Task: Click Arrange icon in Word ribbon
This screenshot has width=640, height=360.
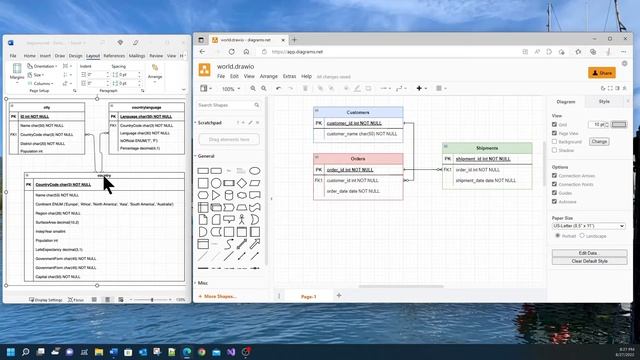Action: coord(155,72)
